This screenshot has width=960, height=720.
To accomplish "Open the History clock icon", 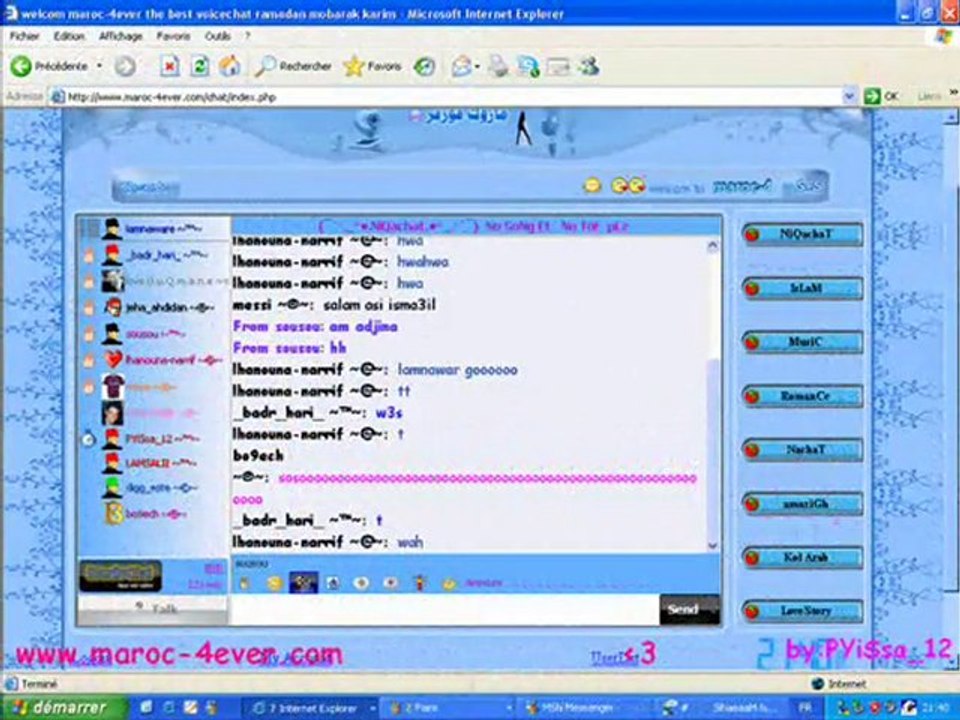I will 424,66.
